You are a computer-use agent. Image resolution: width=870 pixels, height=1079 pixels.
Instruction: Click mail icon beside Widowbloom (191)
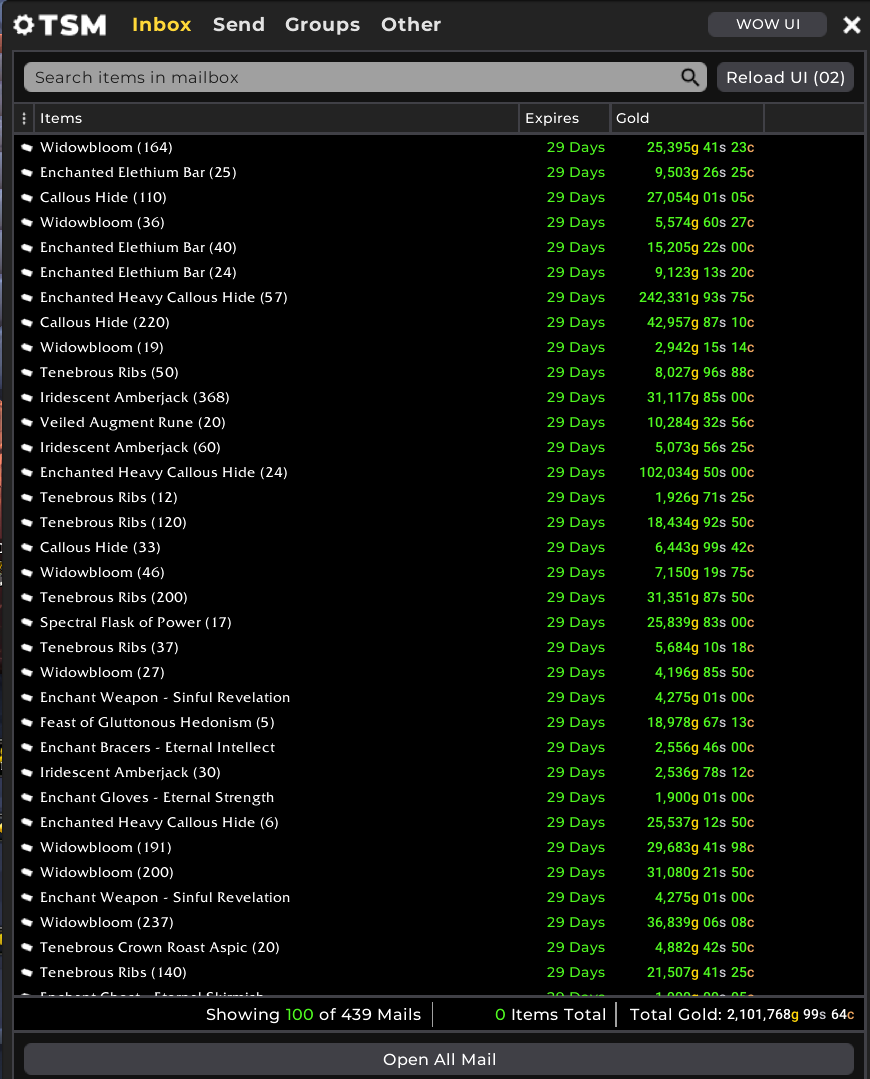coord(27,847)
